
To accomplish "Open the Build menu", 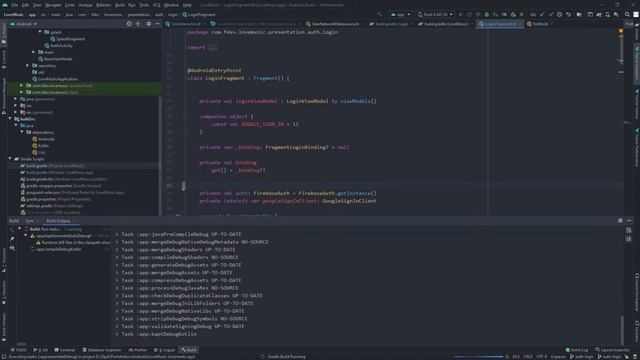I will pos(120,5).
